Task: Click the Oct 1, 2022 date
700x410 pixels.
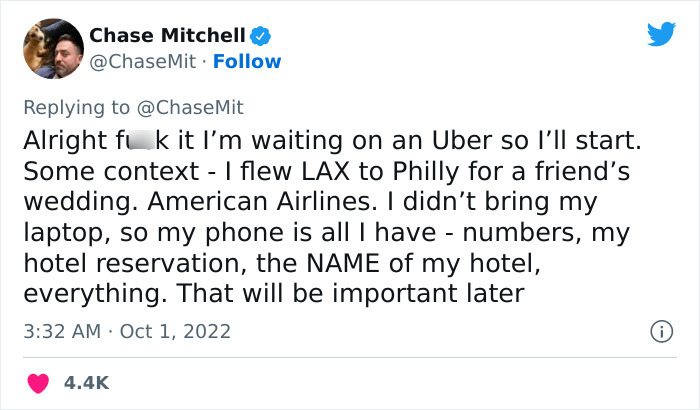Action: coord(174,330)
